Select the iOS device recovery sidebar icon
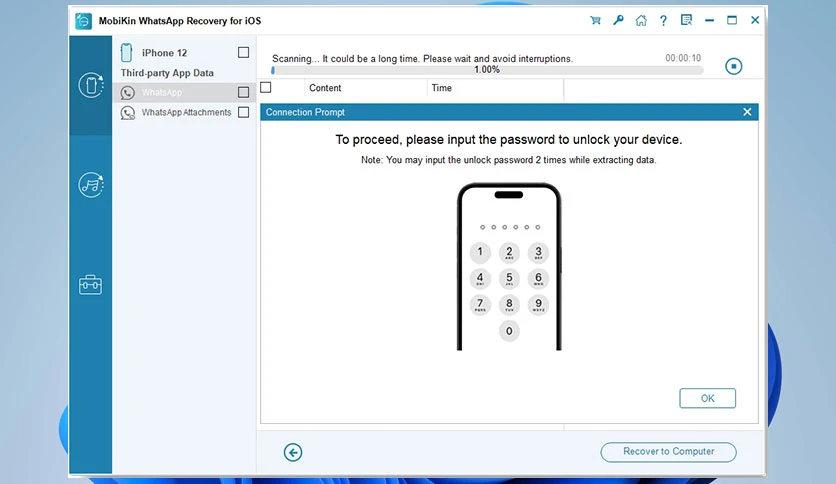The height and width of the screenshot is (484, 836). (x=91, y=85)
